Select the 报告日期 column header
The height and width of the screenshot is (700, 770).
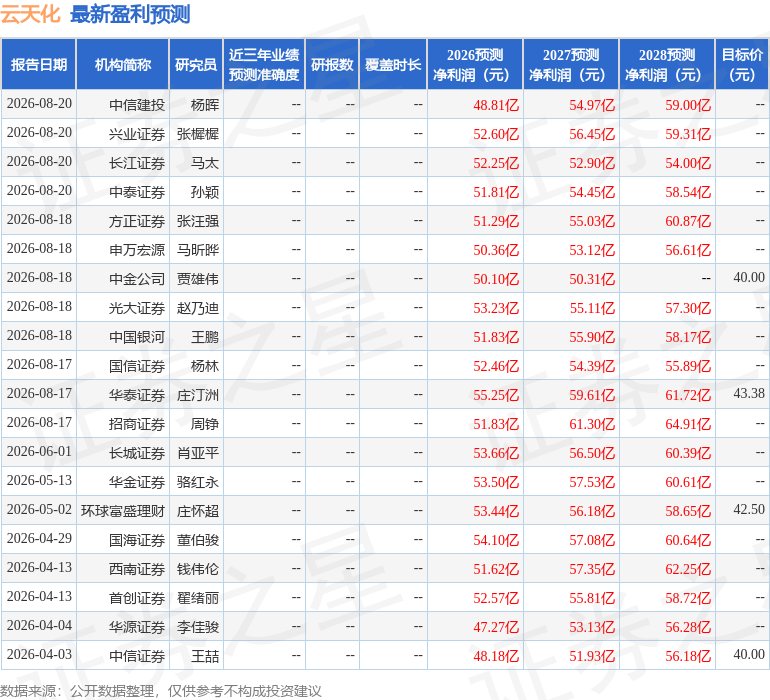[x=38, y=64]
